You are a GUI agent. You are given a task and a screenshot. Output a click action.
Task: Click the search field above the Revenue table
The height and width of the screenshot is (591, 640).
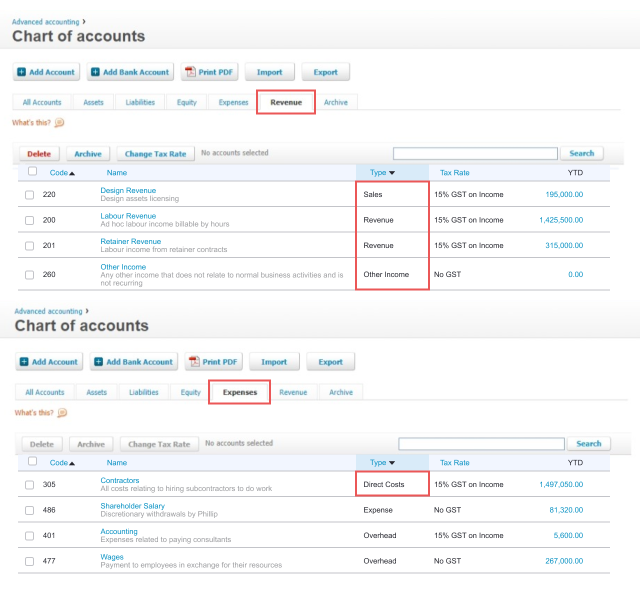coord(475,154)
